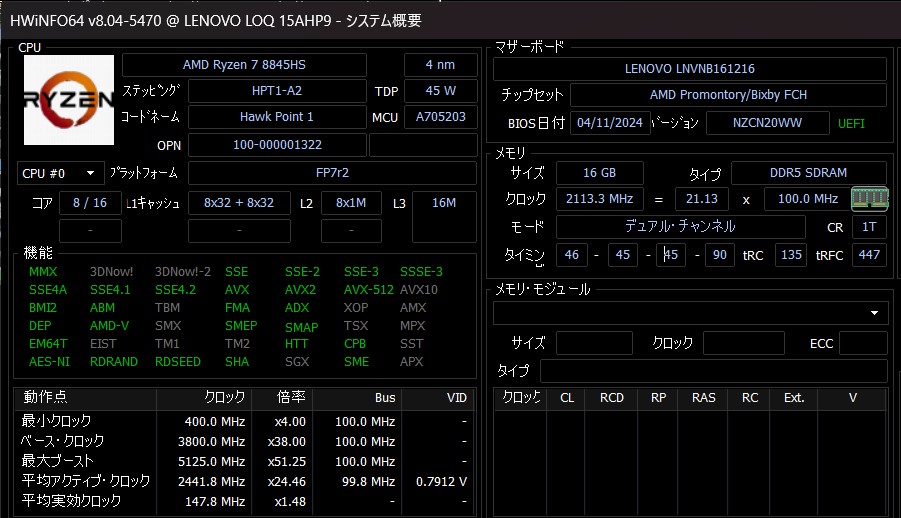Click the memory multiplier 21.13 value
The height and width of the screenshot is (518, 901).
pyautogui.click(x=702, y=199)
